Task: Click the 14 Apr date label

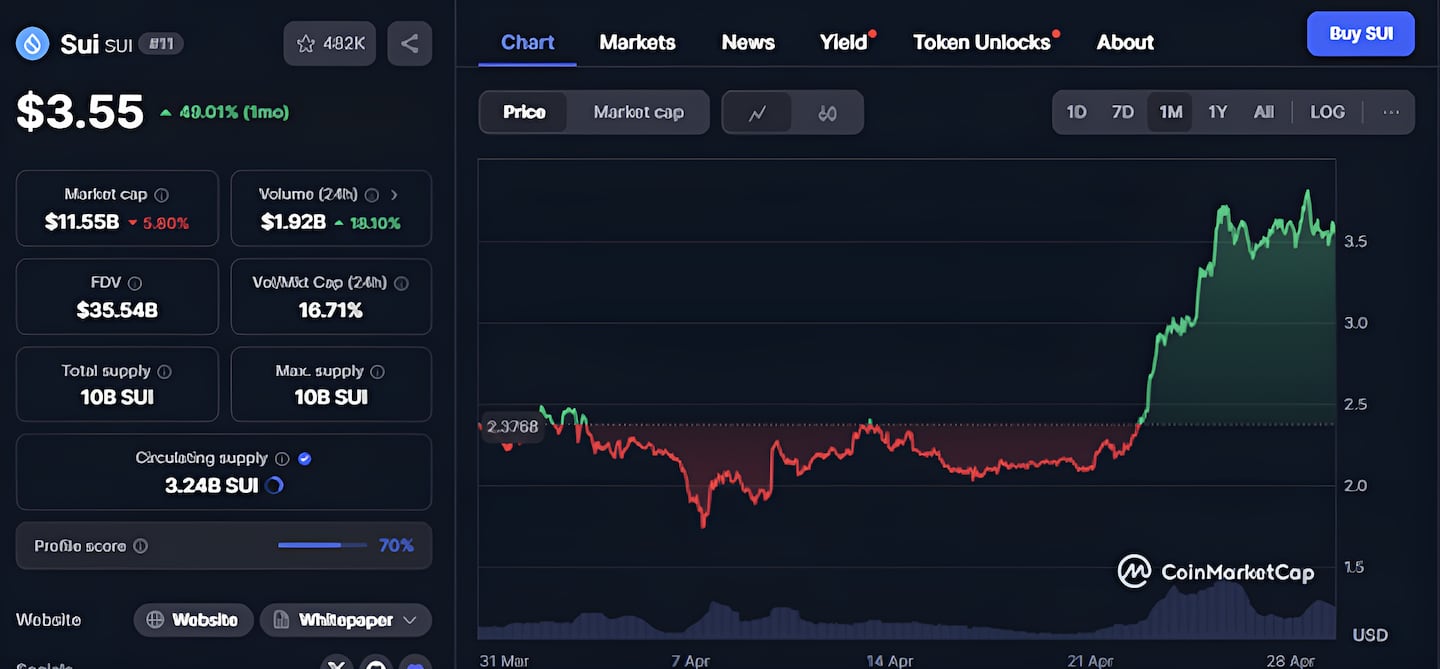Action: [889, 660]
